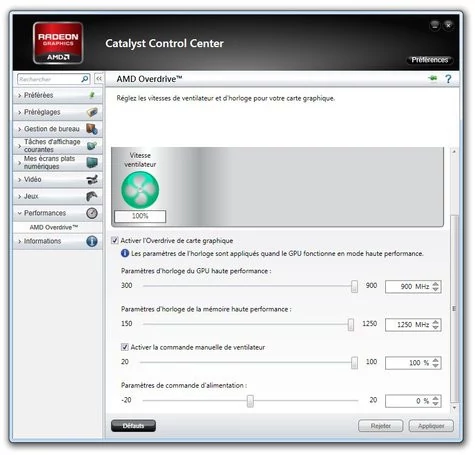475x455 pixels.
Task: Click the Appliquer button
Action: 431,426
